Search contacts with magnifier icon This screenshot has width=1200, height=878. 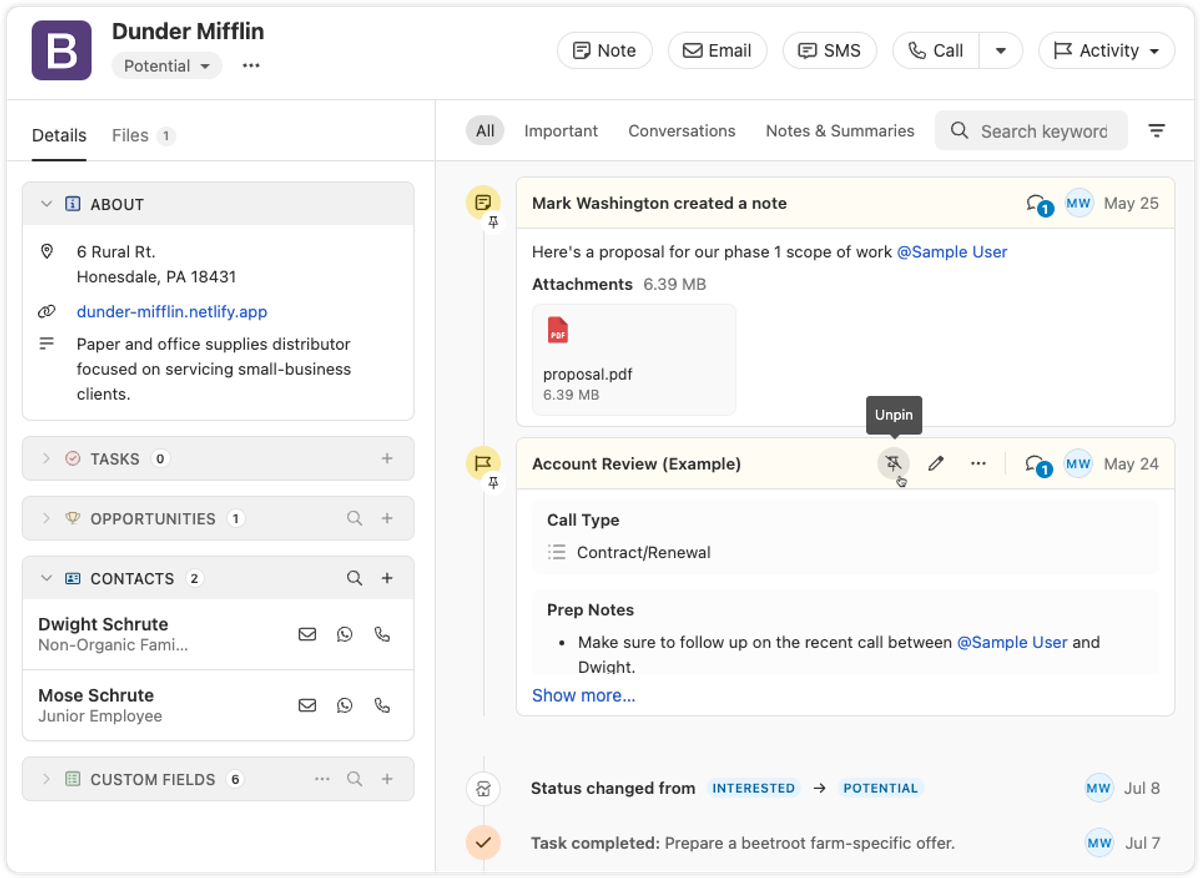click(x=354, y=578)
